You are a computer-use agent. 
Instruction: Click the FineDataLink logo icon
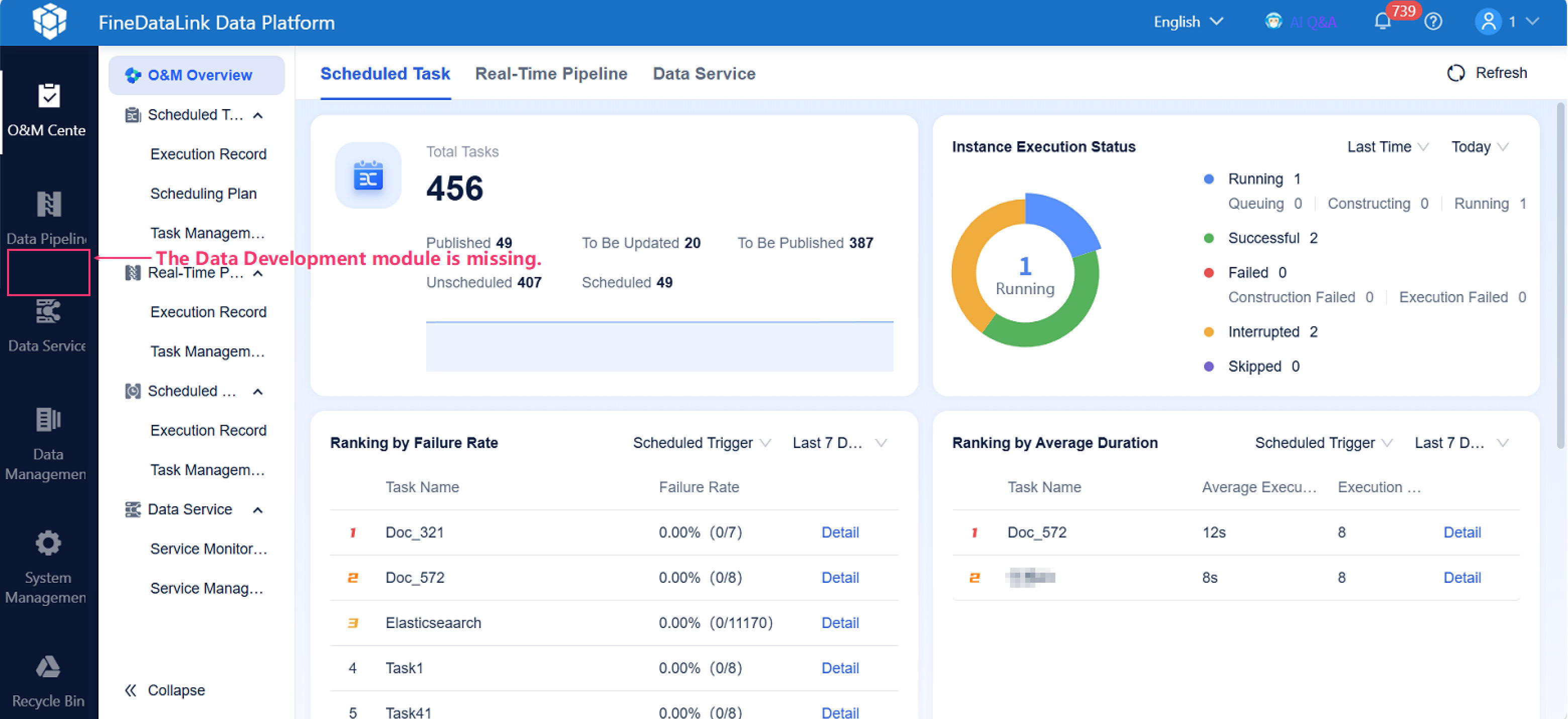(x=49, y=21)
